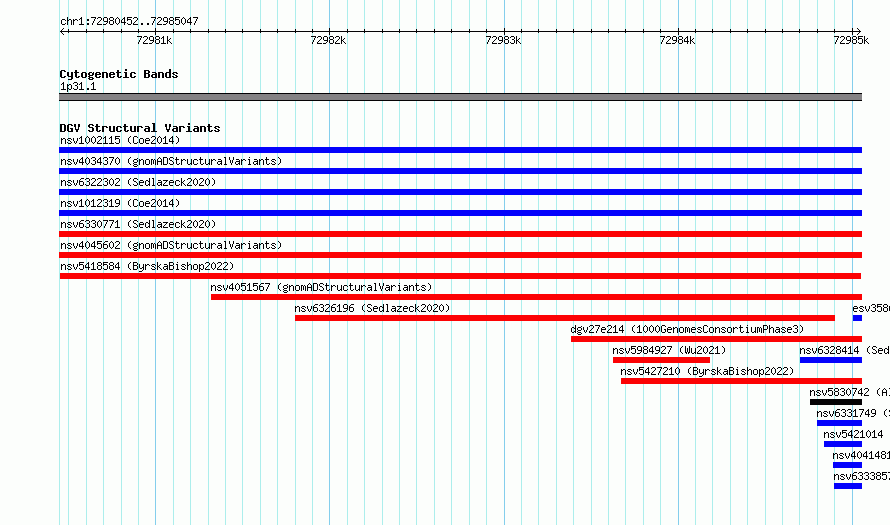Viewport: 890px width, 525px height.
Task: Open the nsv5421014 variant label
Action: click(853, 434)
